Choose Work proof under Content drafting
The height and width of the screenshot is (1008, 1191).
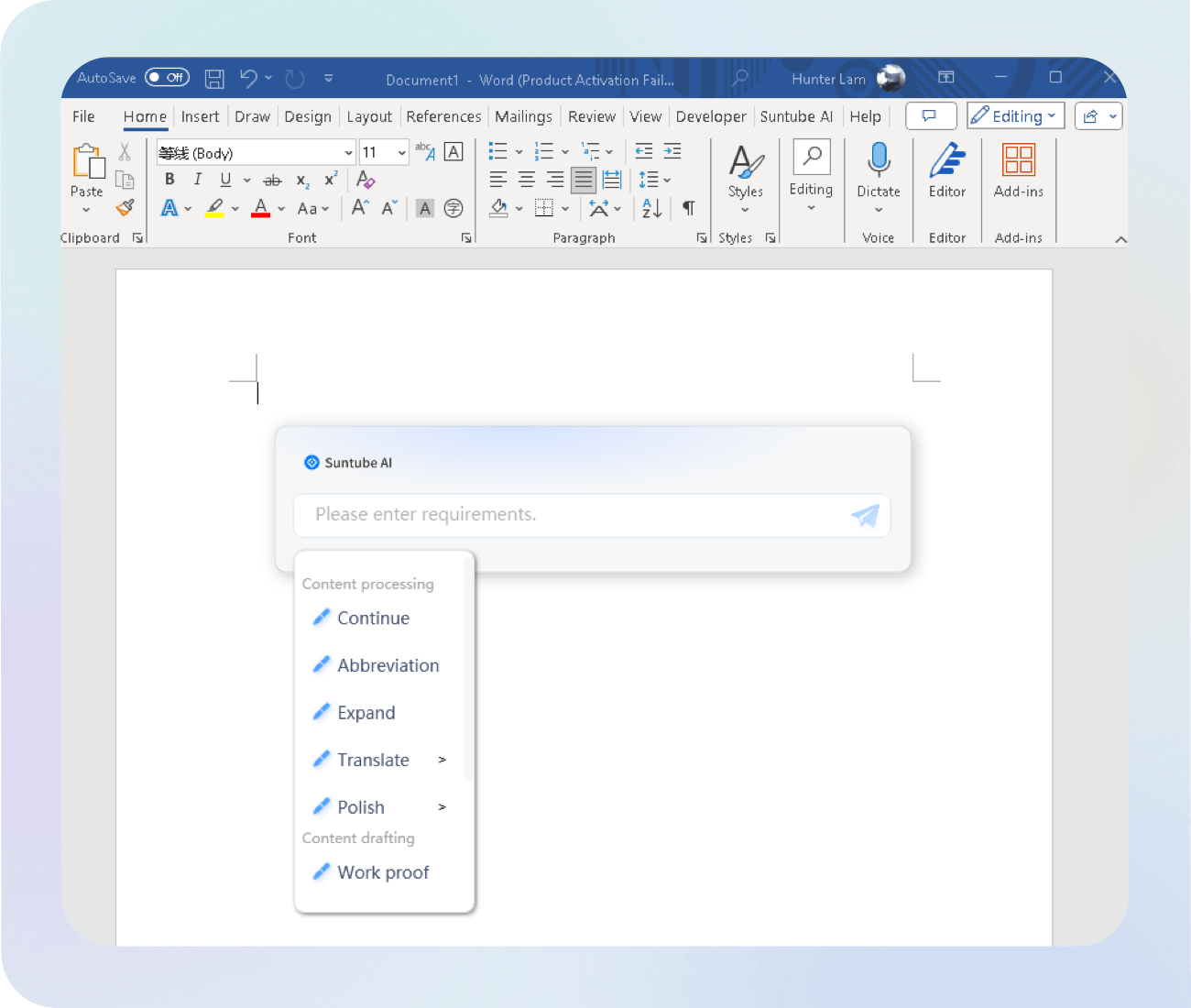[x=383, y=872]
